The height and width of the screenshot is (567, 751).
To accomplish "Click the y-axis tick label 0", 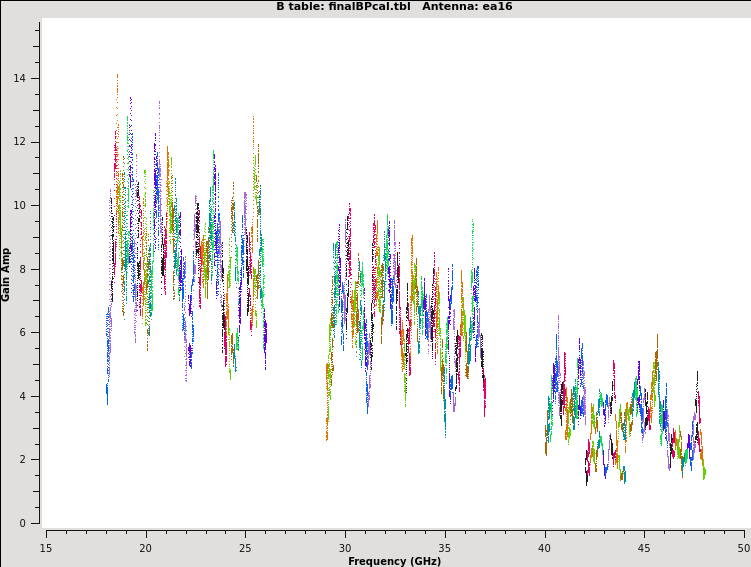I will [23, 523].
